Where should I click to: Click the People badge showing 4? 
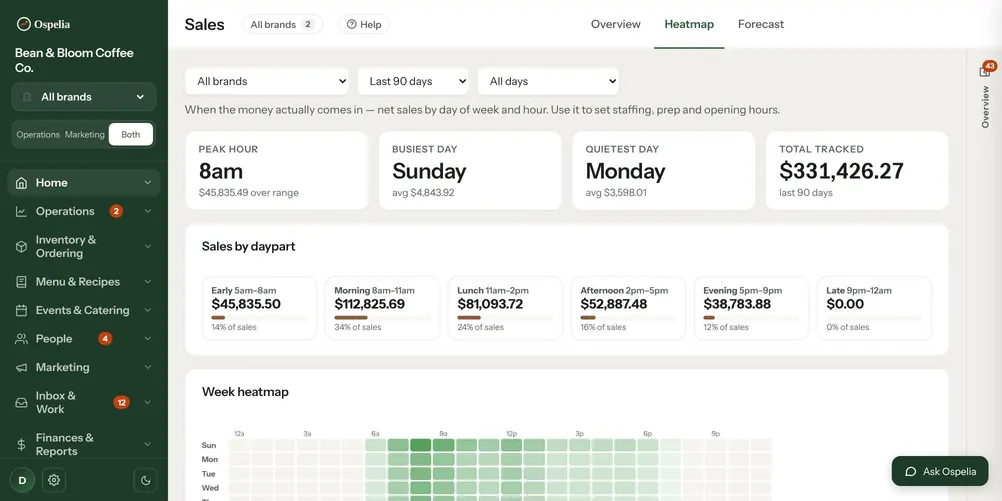[x=105, y=339]
